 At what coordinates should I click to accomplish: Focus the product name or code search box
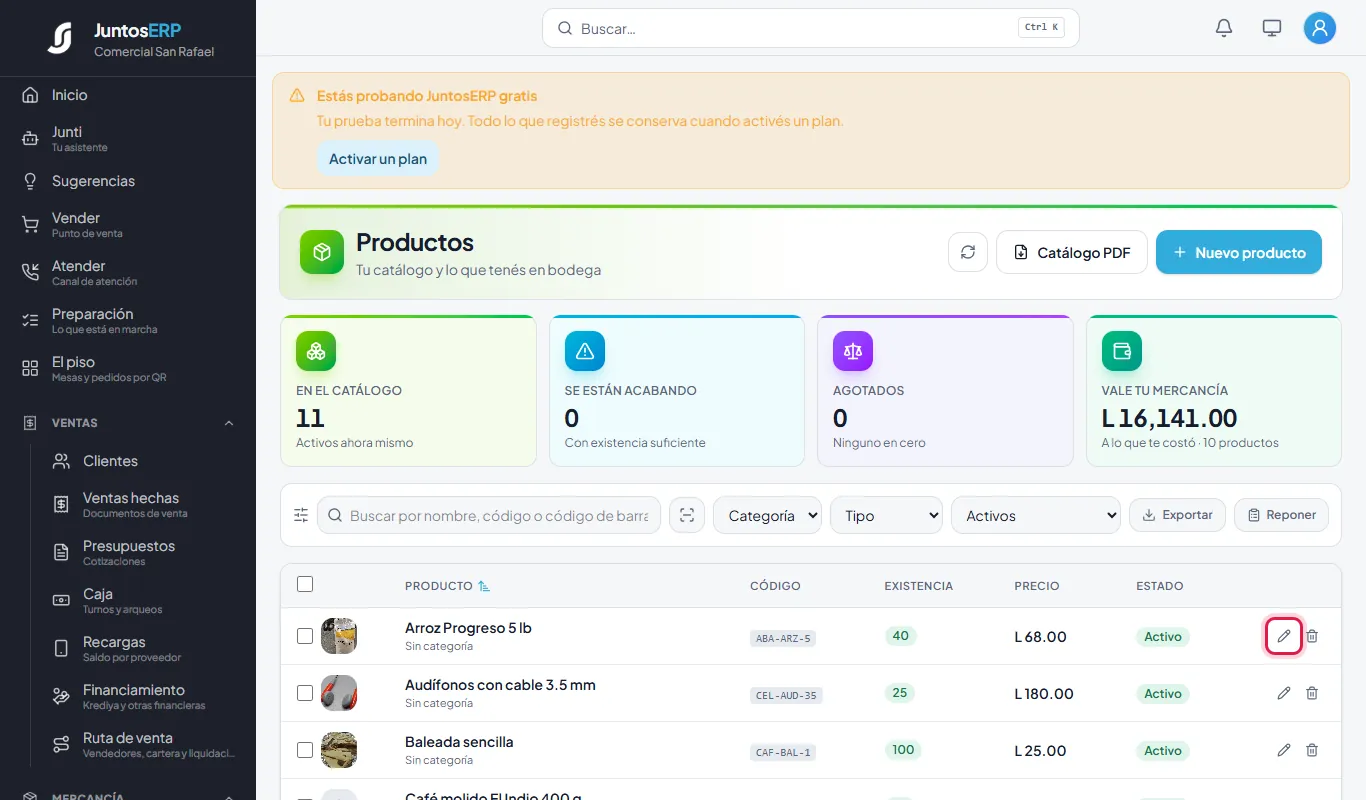[x=489, y=515]
